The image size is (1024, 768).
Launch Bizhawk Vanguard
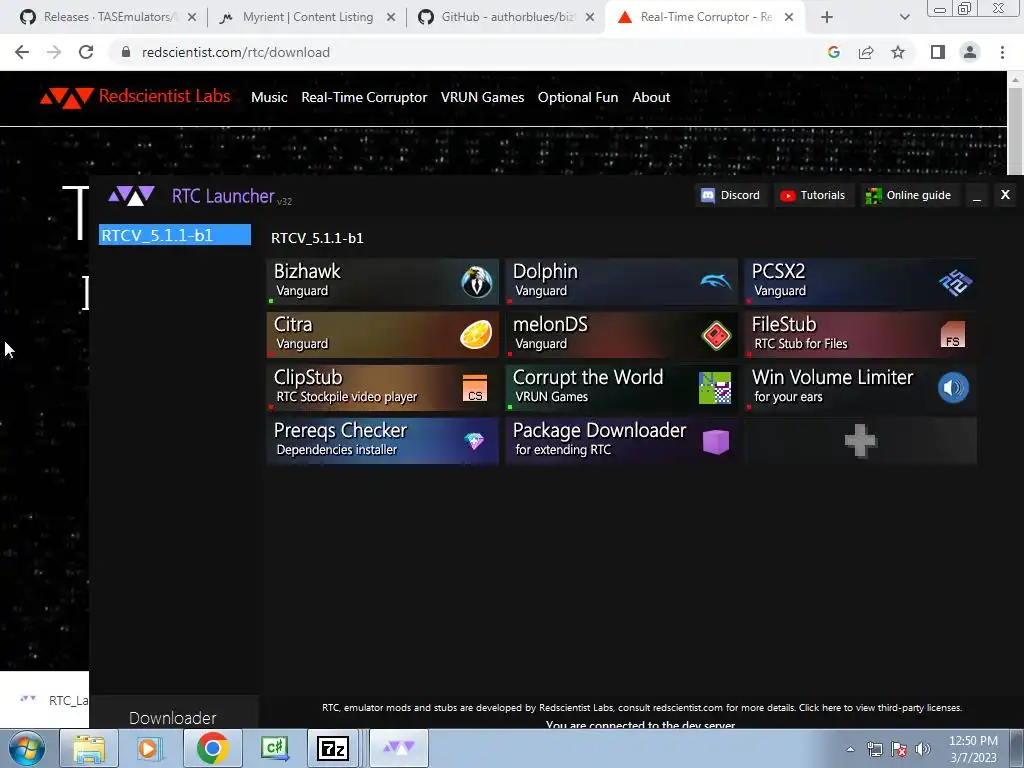[x=383, y=281]
